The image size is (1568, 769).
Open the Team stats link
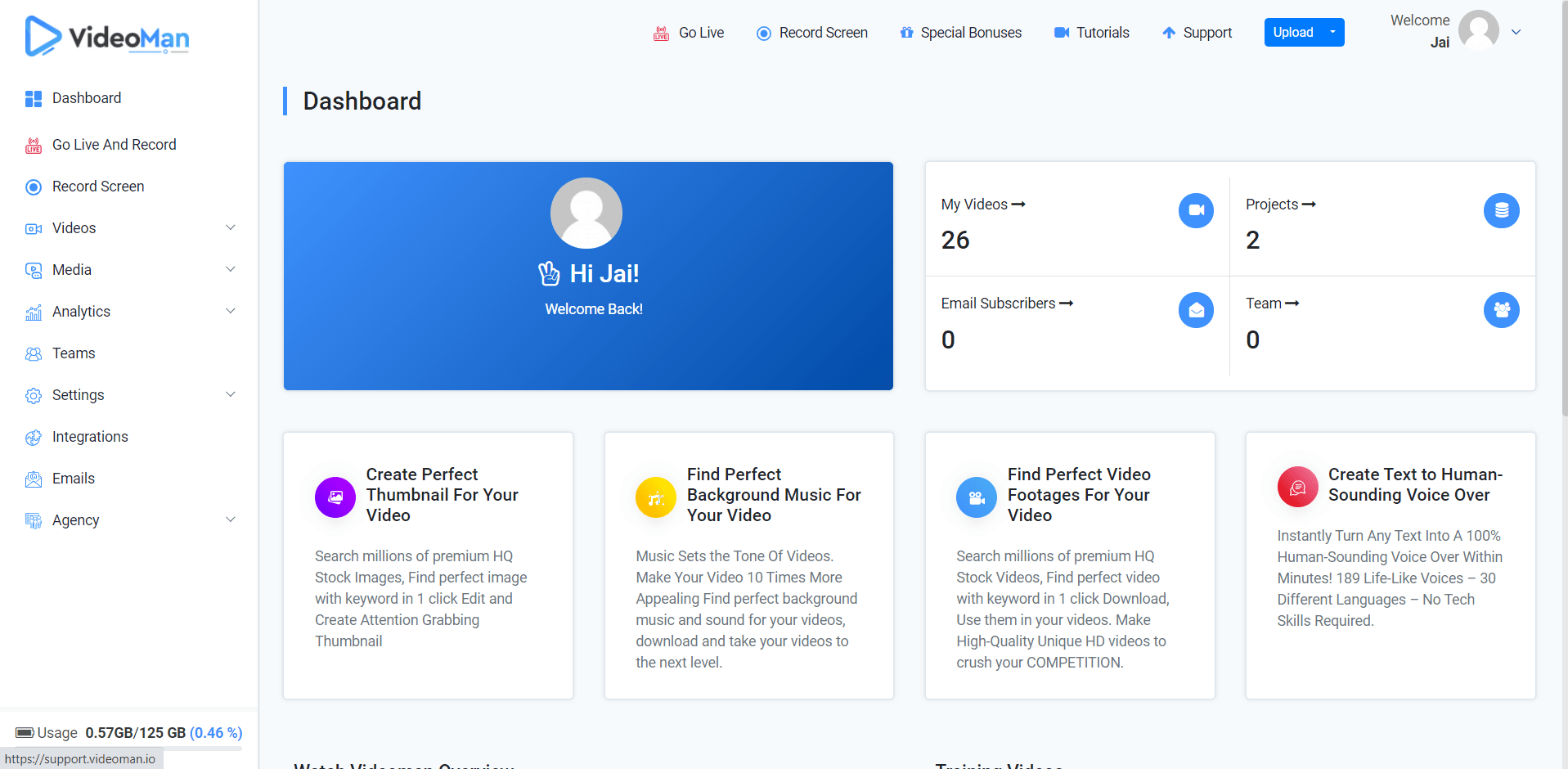point(1273,304)
